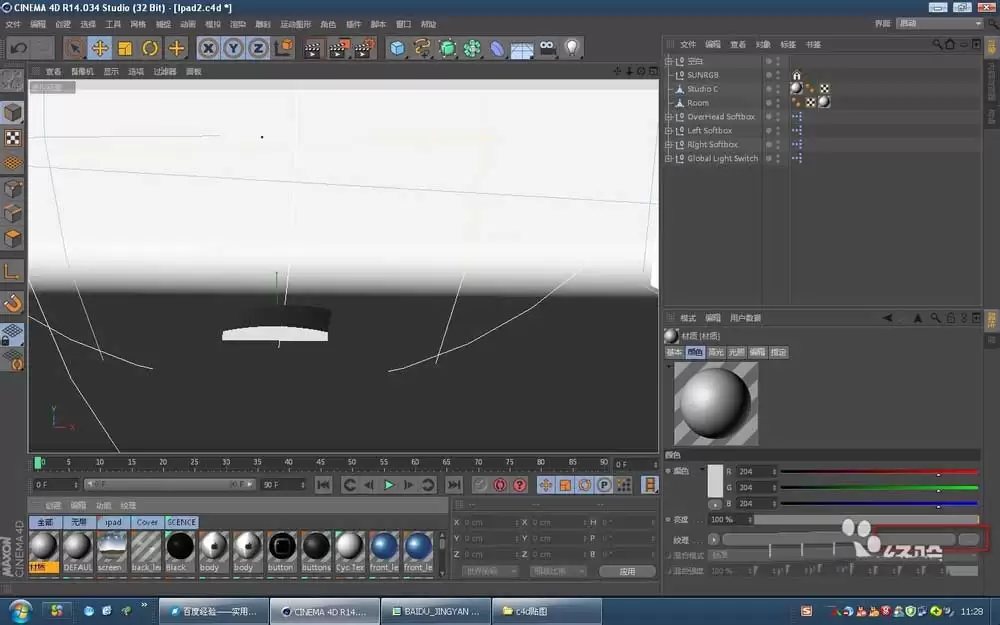Click the Cube primitive icon

pyautogui.click(x=395, y=47)
